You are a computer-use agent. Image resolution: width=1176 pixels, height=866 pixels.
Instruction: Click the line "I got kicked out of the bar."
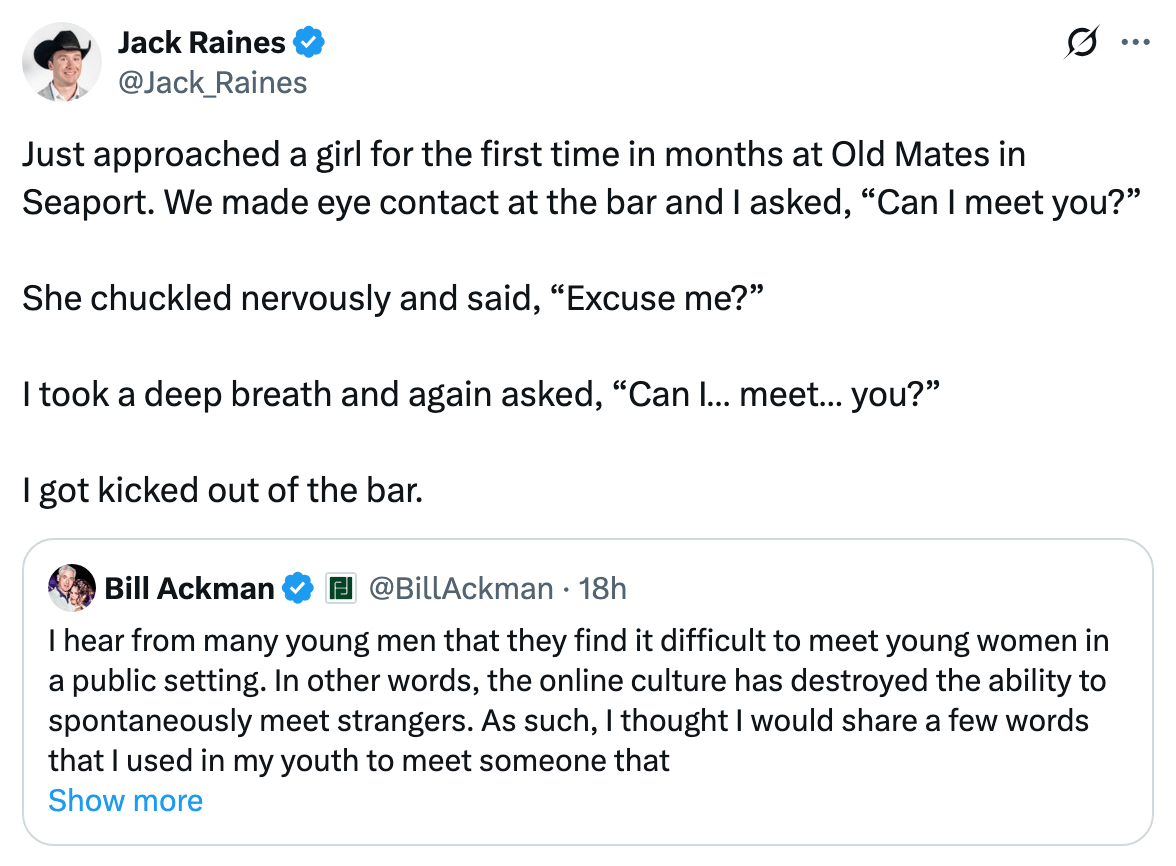coord(222,490)
